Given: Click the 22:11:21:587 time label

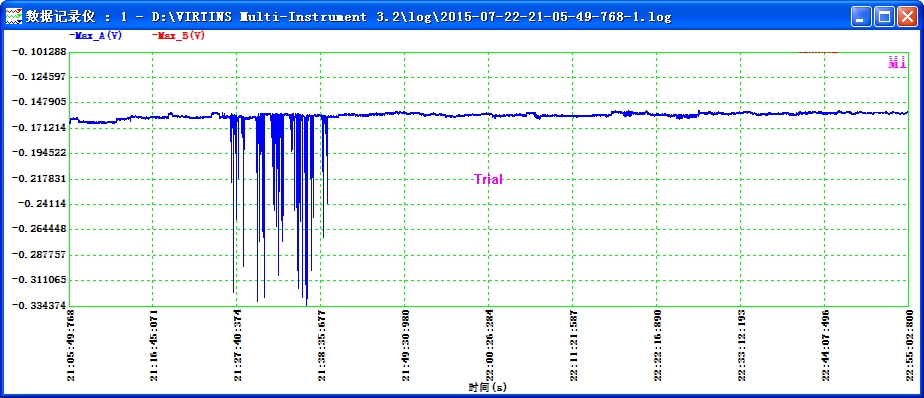Looking at the screenshot, I should pyautogui.click(x=573, y=345).
